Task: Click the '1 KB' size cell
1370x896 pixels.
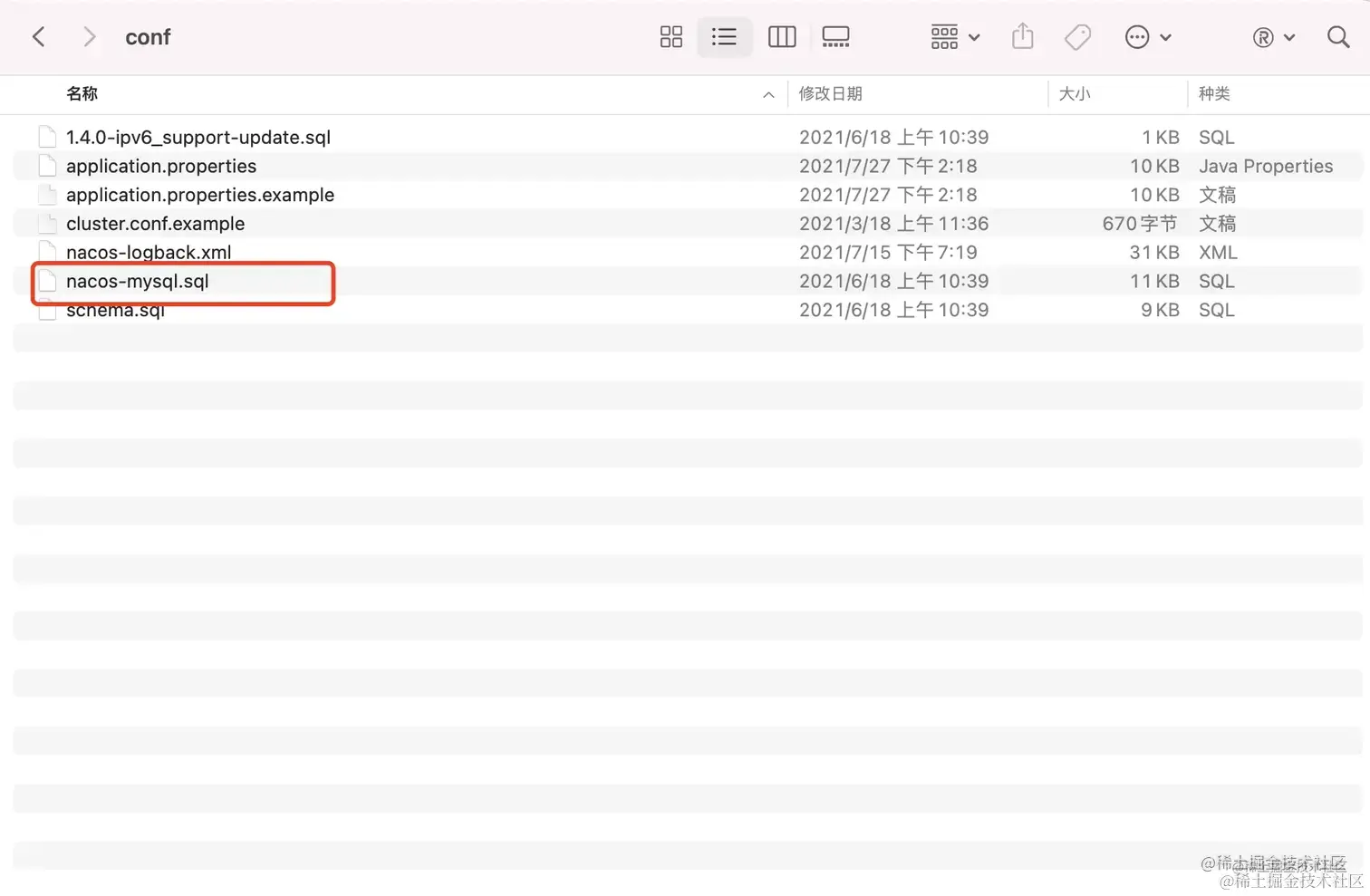Action: tap(1161, 137)
